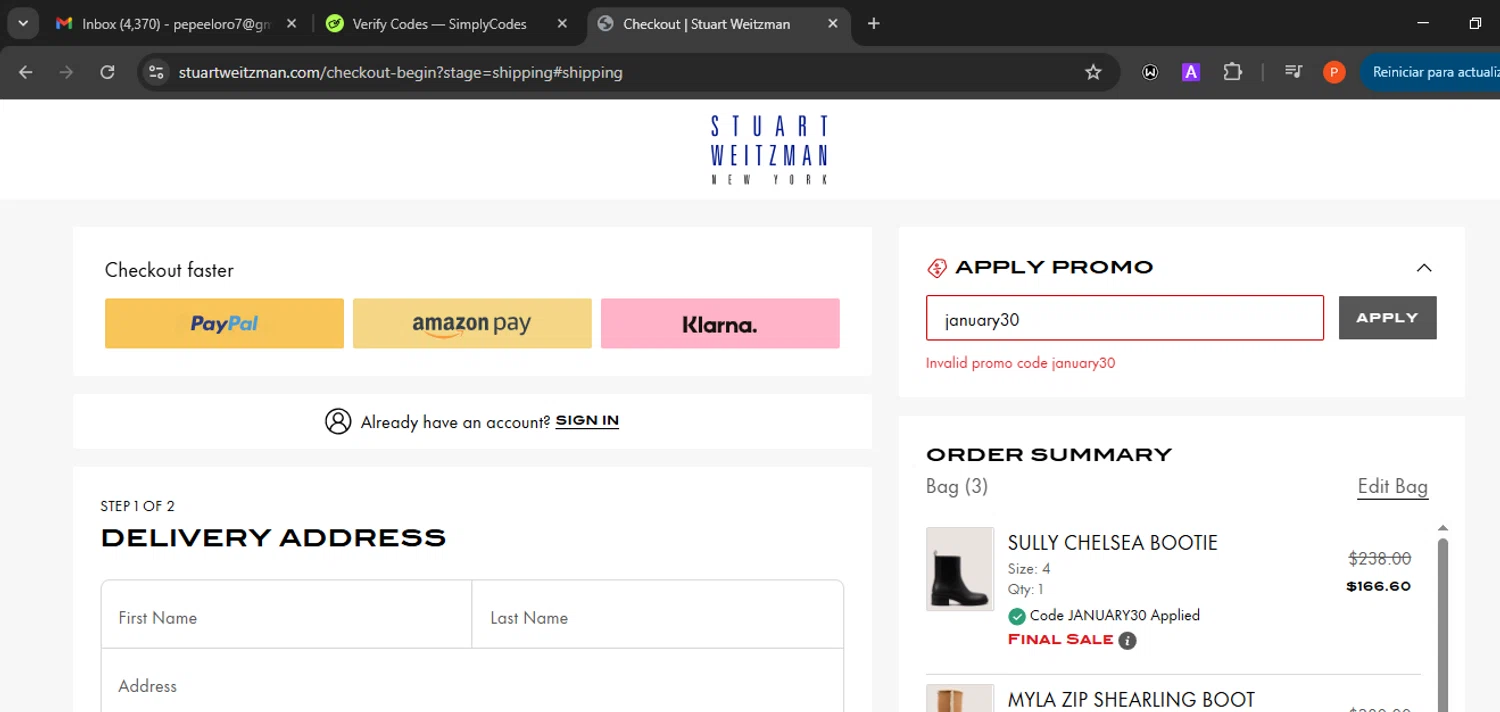Open a new browser tab
This screenshot has height=712, width=1500.
(874, 24)
